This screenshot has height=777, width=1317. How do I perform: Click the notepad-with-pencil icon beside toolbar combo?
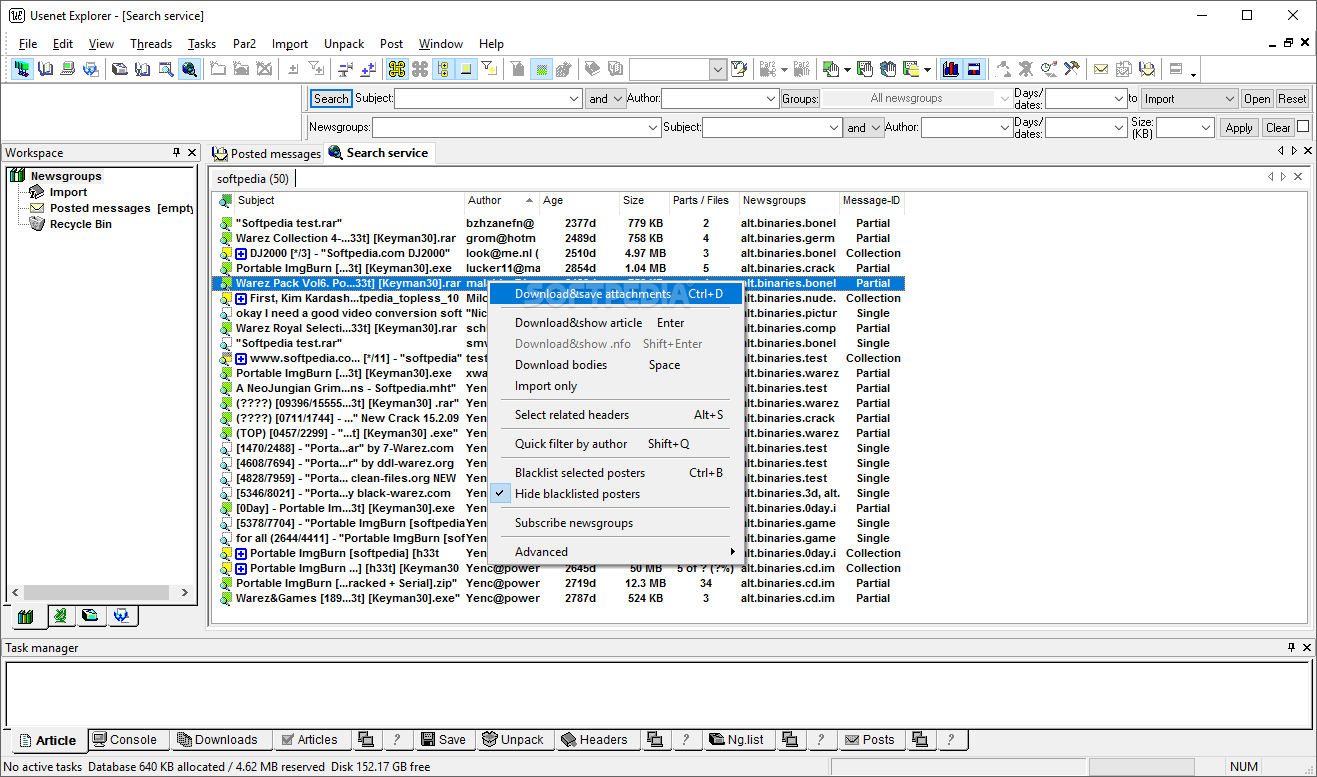[739, 69]
